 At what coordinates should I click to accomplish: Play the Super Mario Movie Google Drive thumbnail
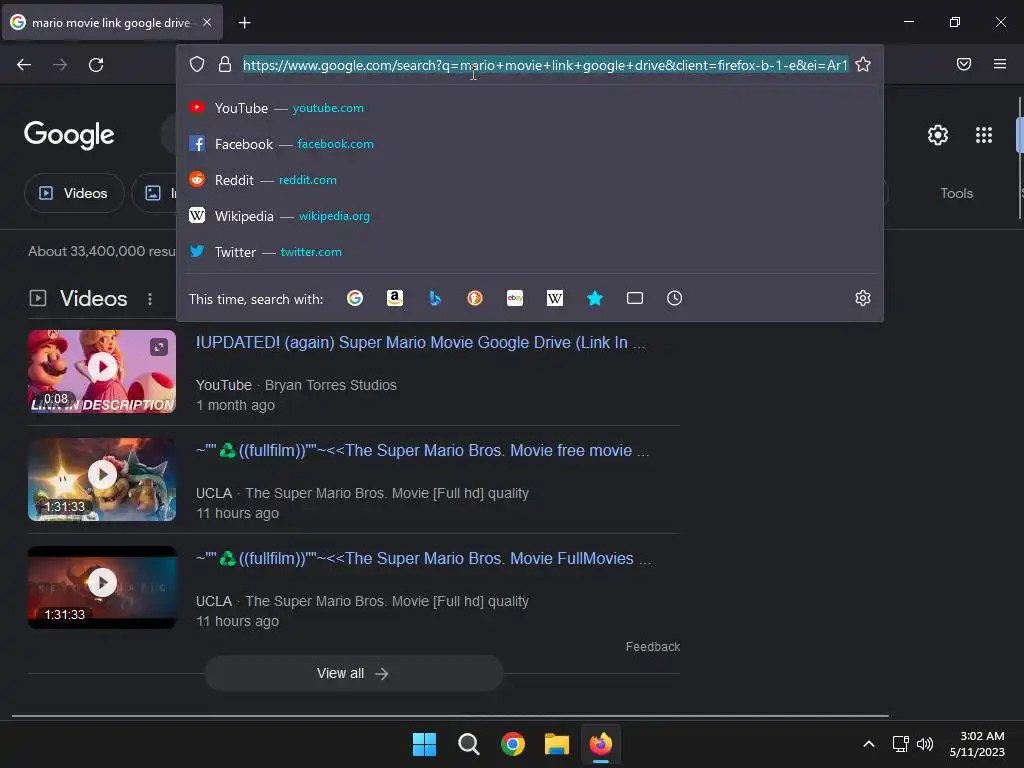(x=102, y=371)
